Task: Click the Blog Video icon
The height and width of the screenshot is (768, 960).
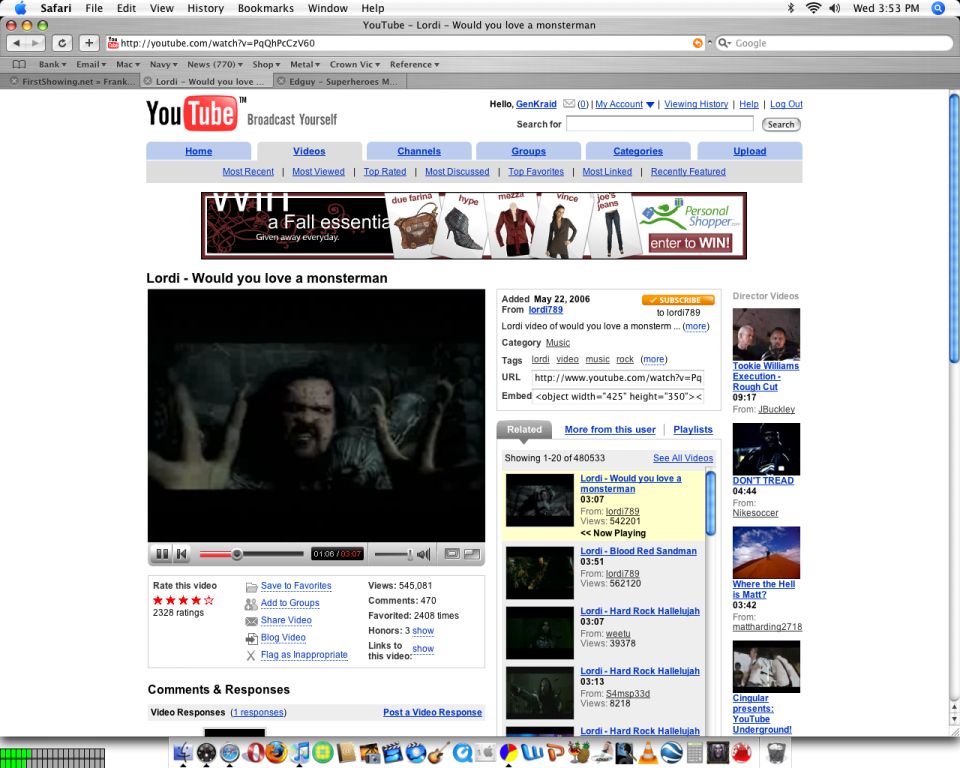Action: tap(251, 638)
